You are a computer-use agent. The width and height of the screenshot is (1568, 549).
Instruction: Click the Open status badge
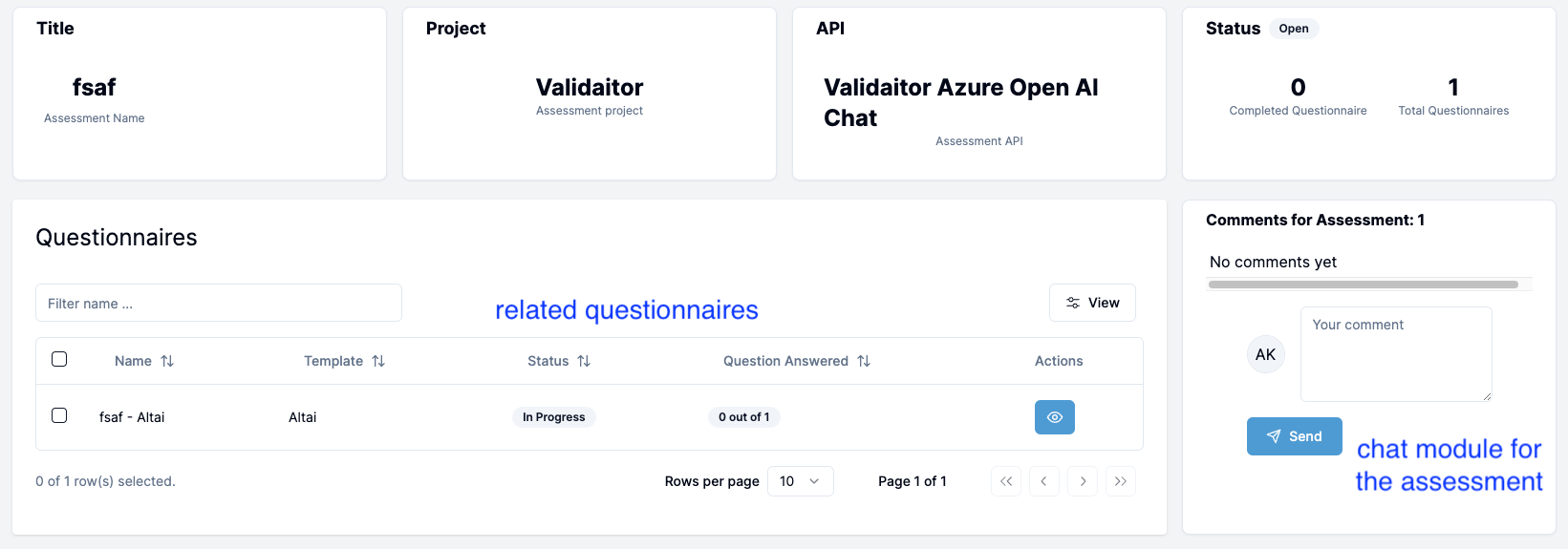(x=1294, y=29)
